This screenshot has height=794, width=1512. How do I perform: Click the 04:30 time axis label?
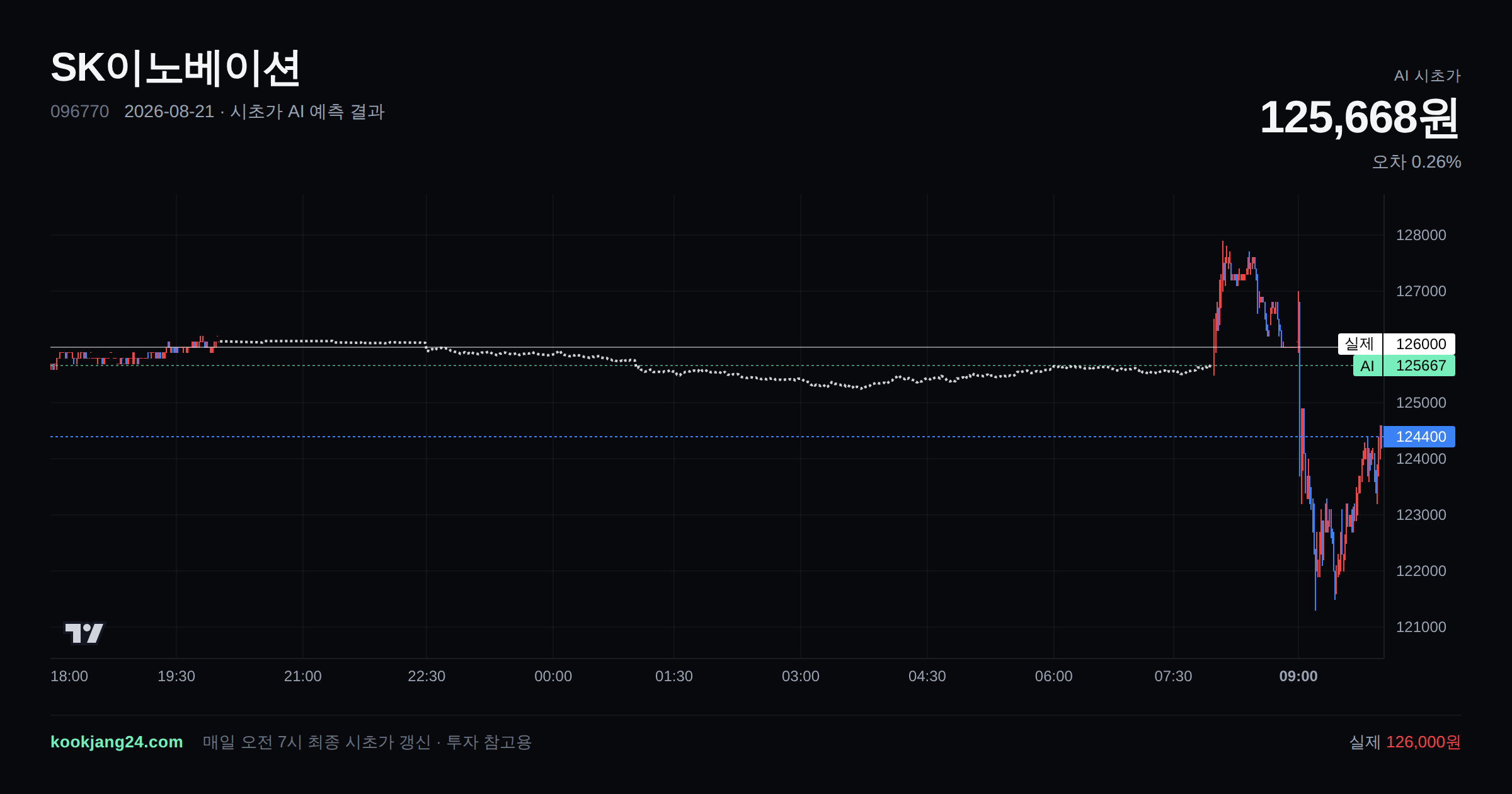point(927,676)
